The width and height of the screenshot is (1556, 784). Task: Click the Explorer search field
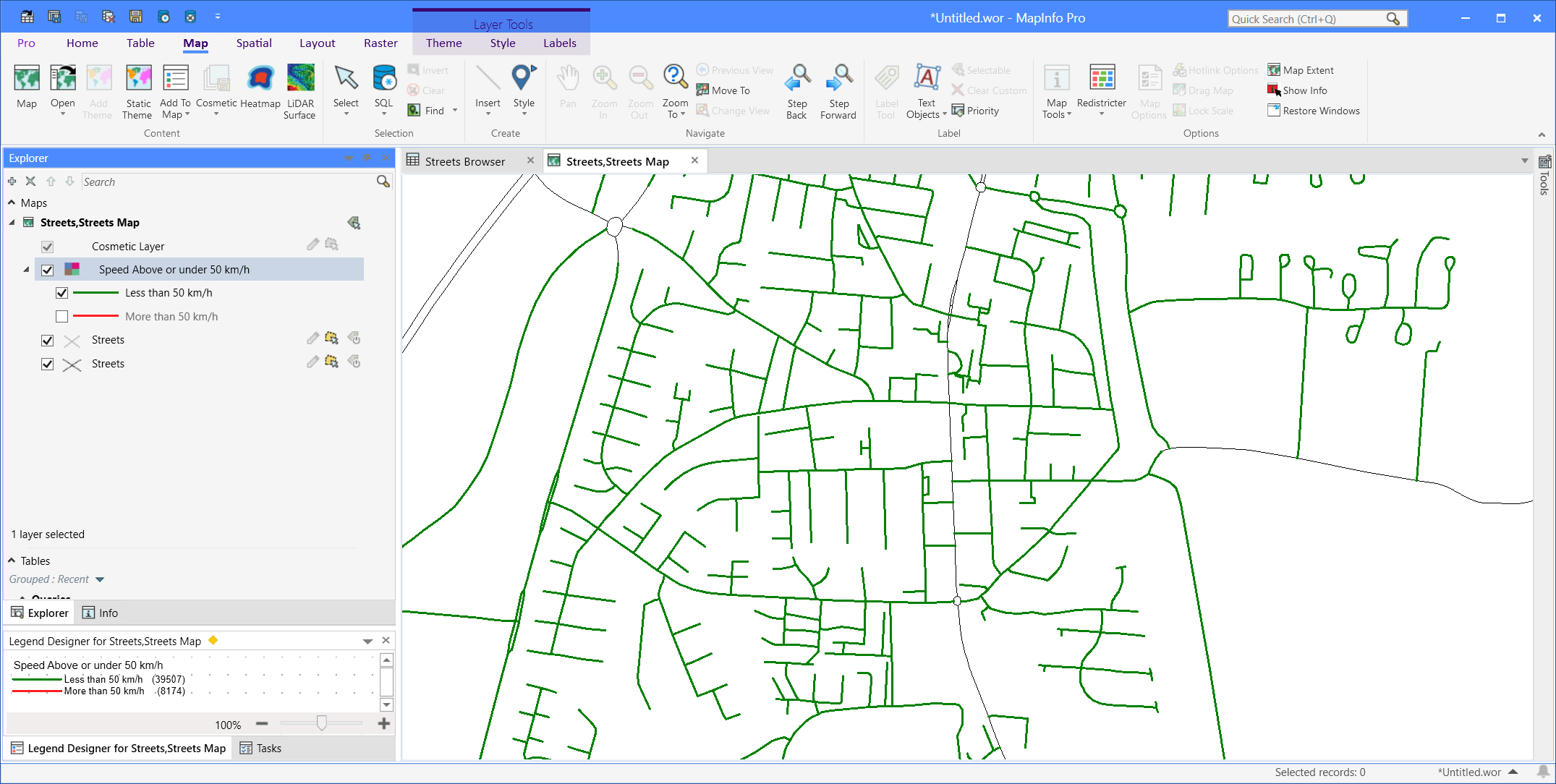click(x=228, y=182)
